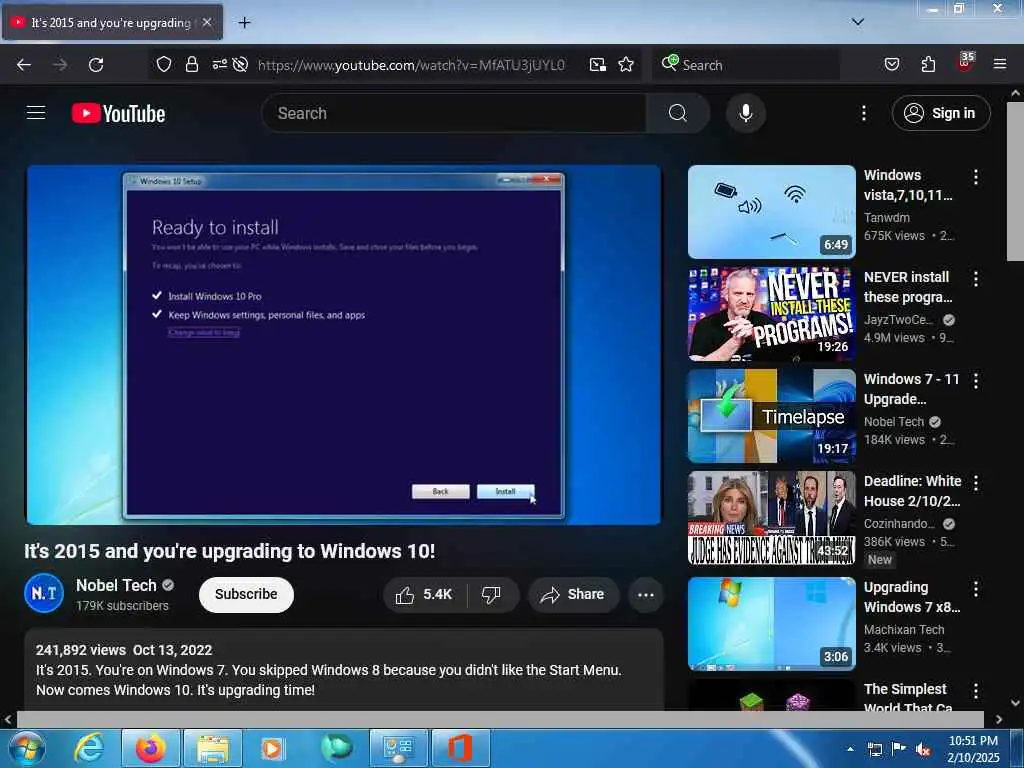Viewport: 1024px width, 768px height.
Task: Open the Microsoft Office taskbar icon
Action: tap(460, 748)
